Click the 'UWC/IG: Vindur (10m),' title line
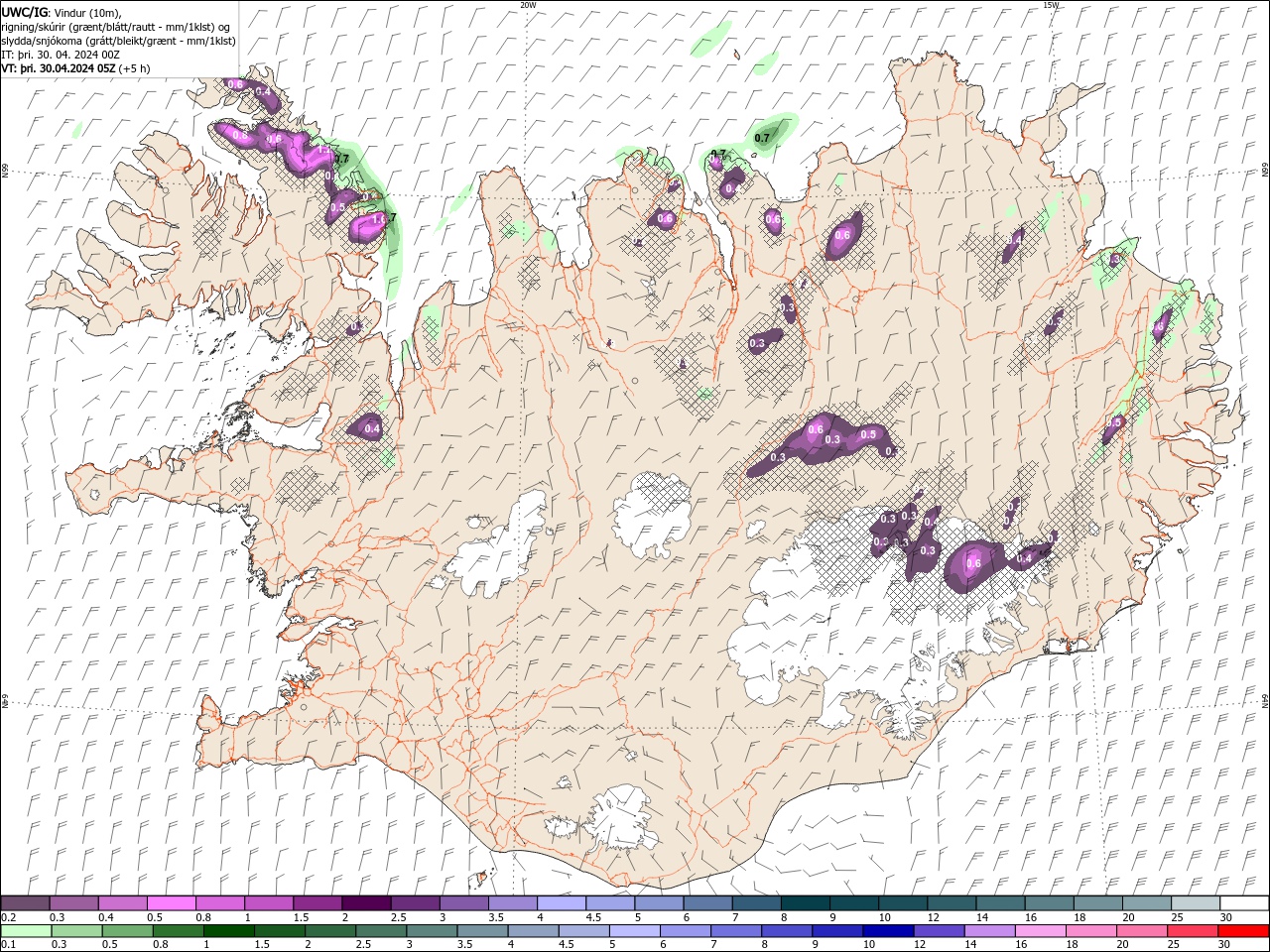 tap(62, 12)
